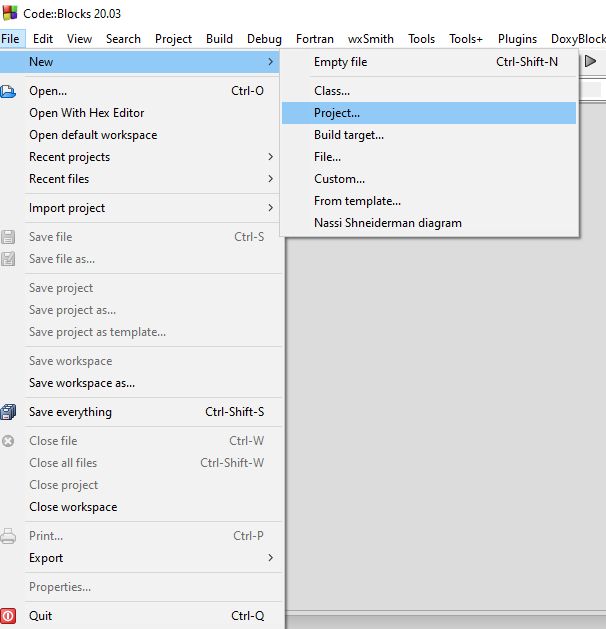The height and width of the screenshot is (629, 606).
Task: Open the Debug menu
Action: click(x=264, y=39)
